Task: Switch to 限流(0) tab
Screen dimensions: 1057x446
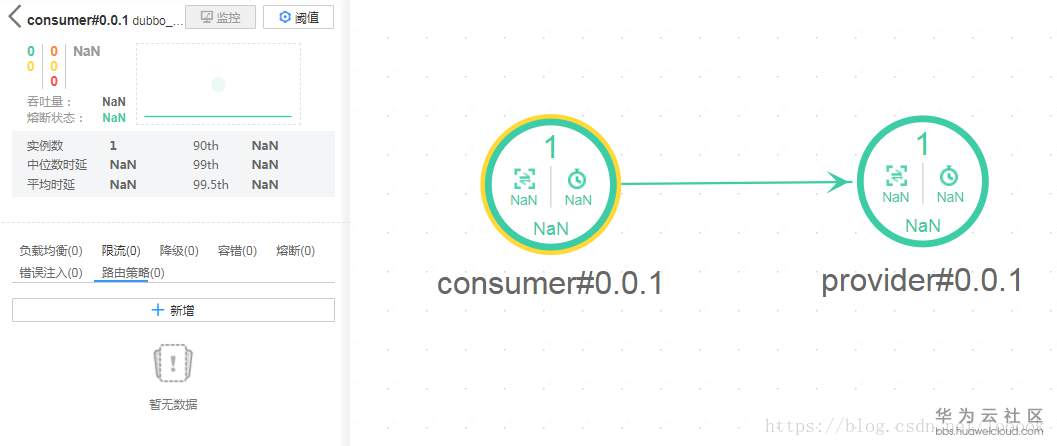Action: coord(121,251)
